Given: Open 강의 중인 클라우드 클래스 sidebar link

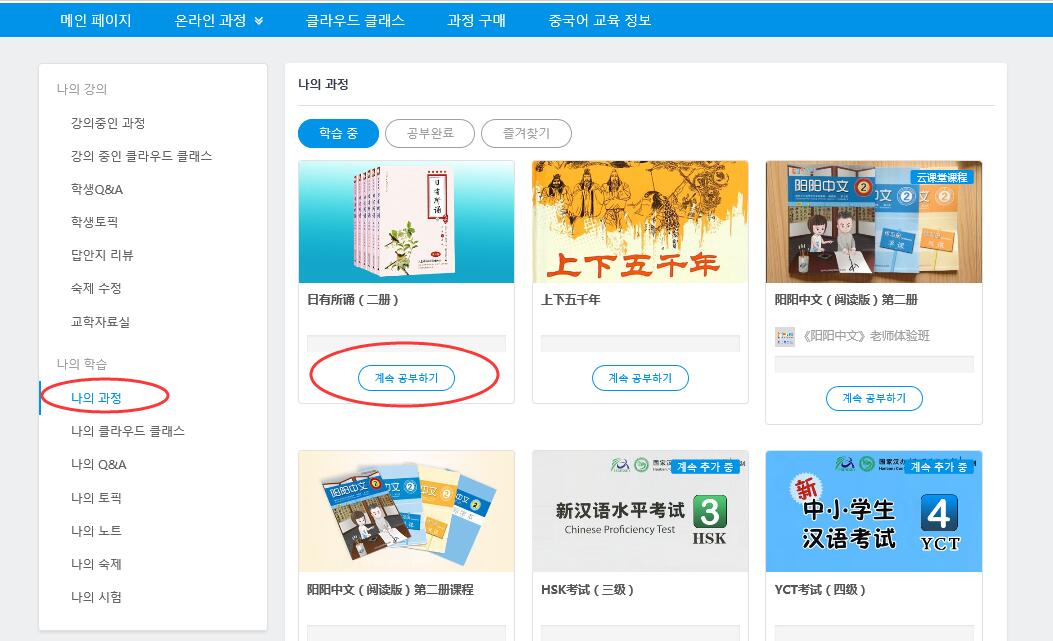Looking at the screenshot, I should click(x=142, y=156).
